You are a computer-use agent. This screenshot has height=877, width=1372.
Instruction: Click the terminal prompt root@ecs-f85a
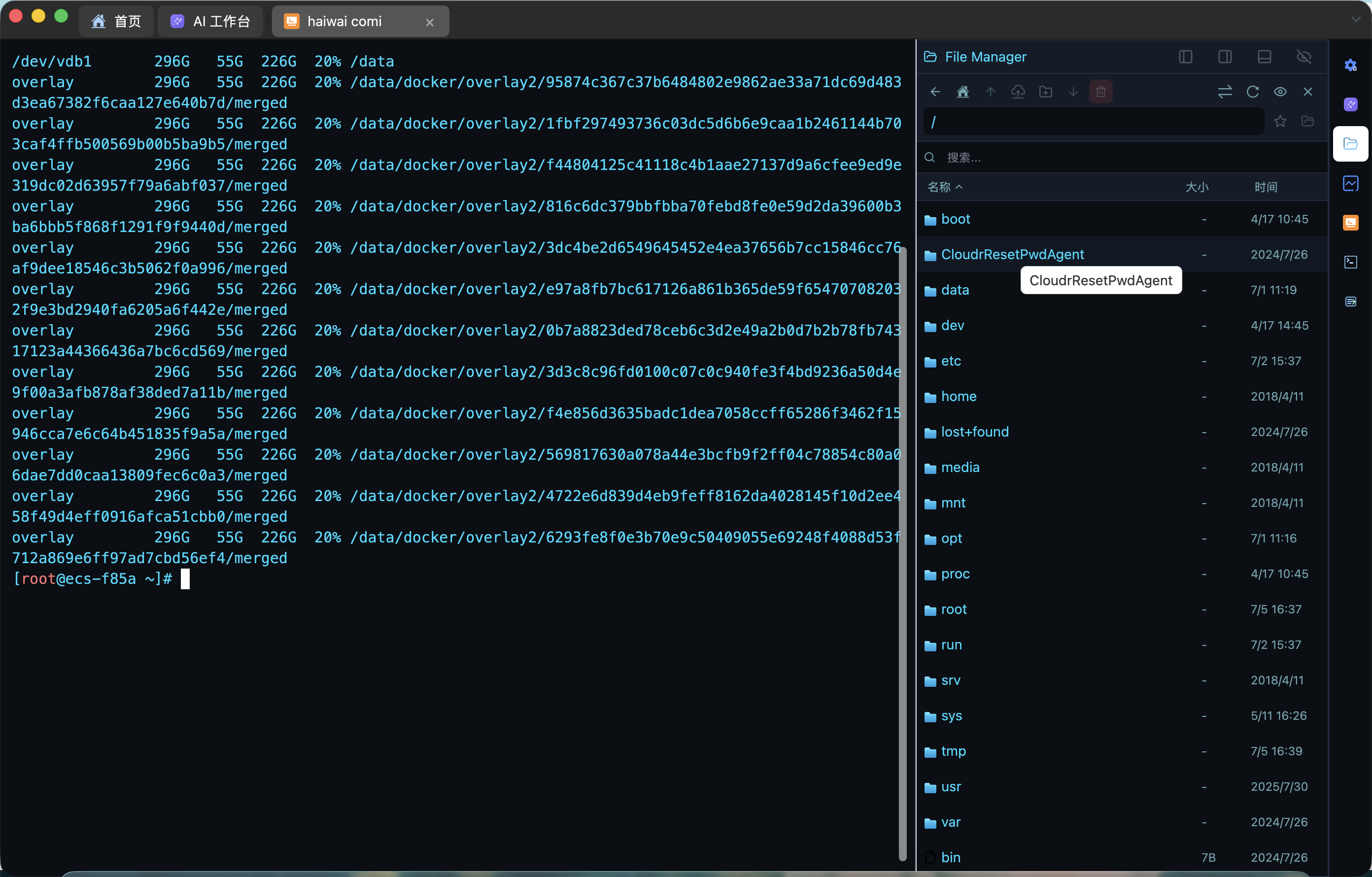tap(79, 579)
